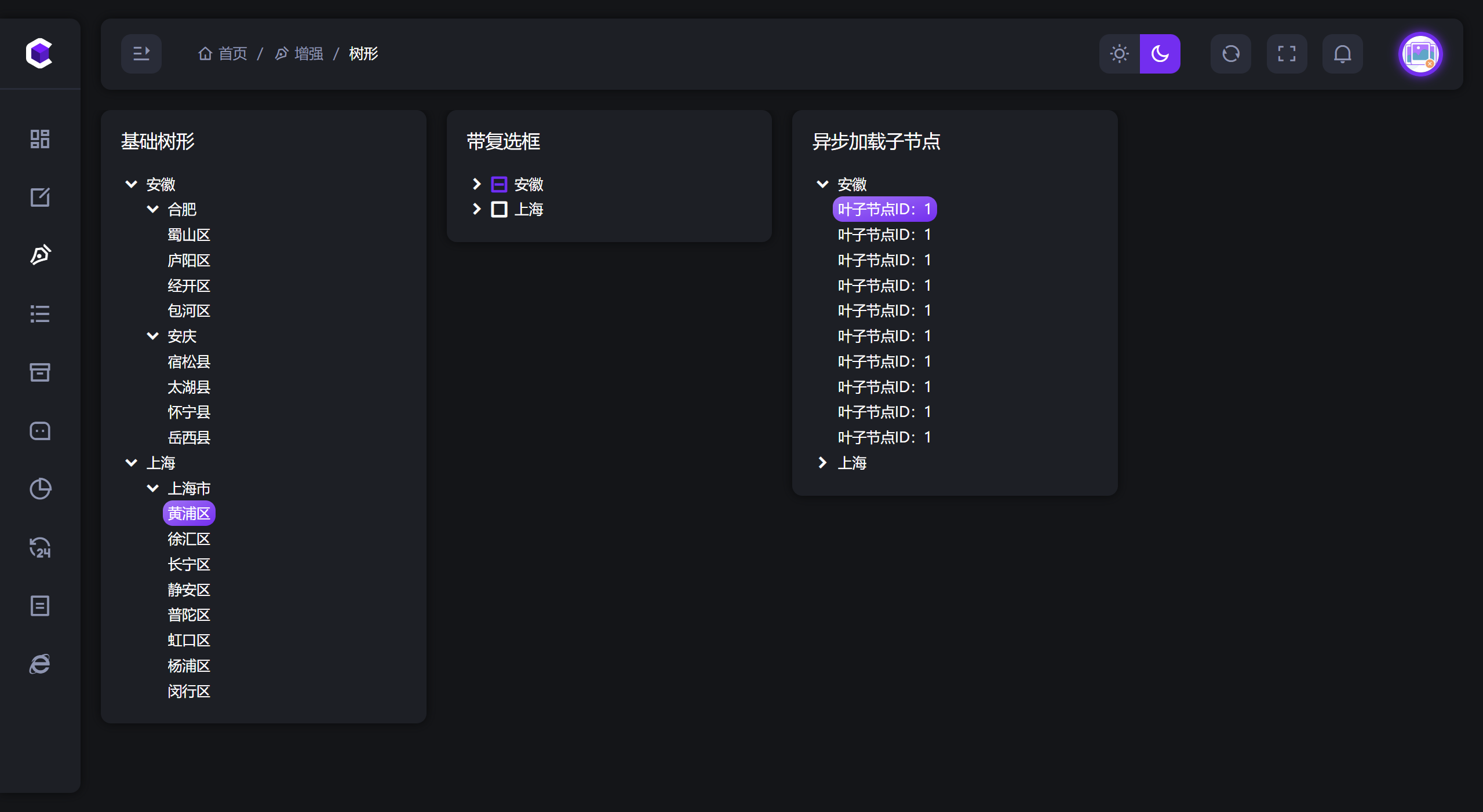Toggle the sidebar collapse button
1483x812 pixels.
coord(141,53)
